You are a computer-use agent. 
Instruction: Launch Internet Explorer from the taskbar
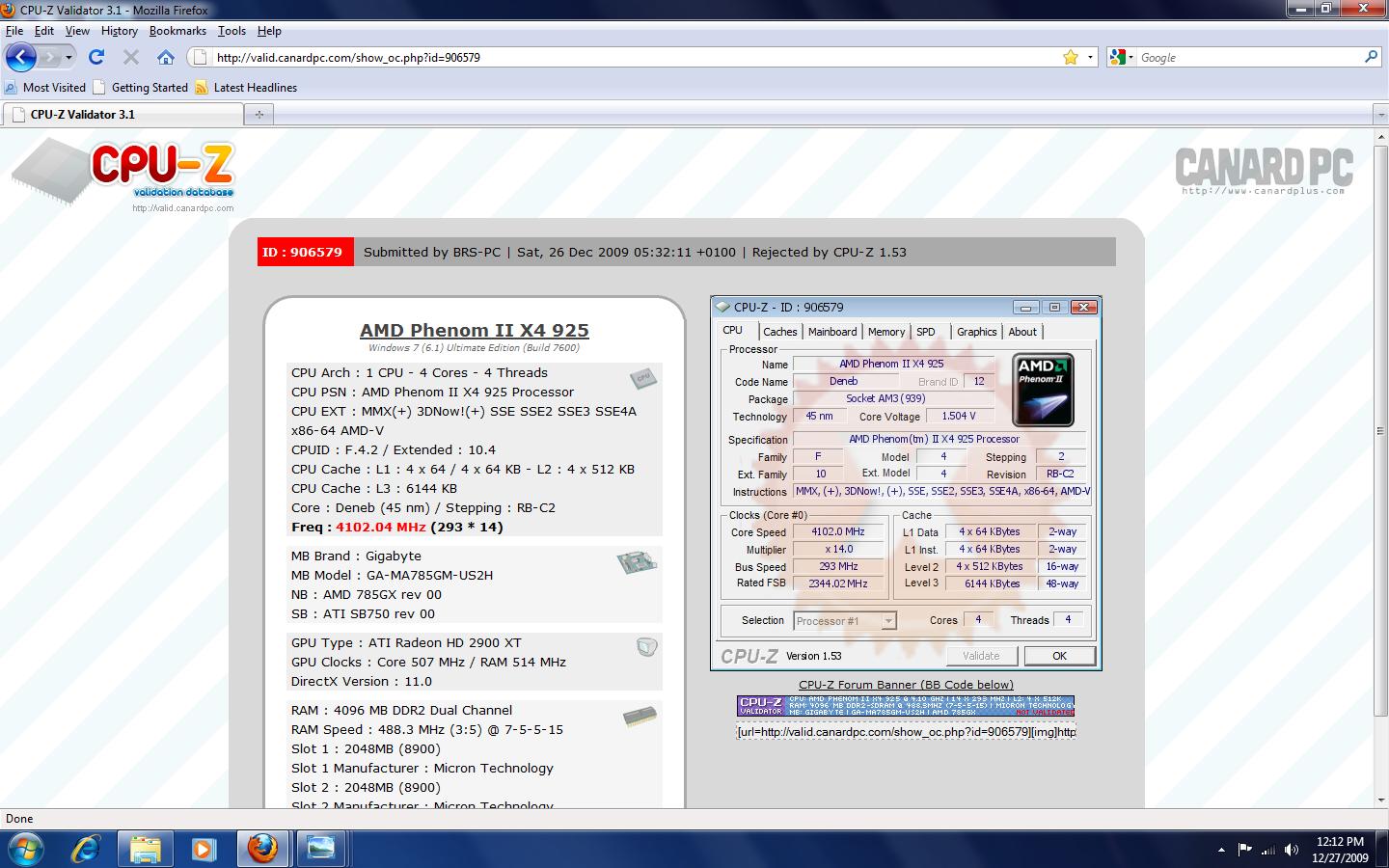[86, 850]
